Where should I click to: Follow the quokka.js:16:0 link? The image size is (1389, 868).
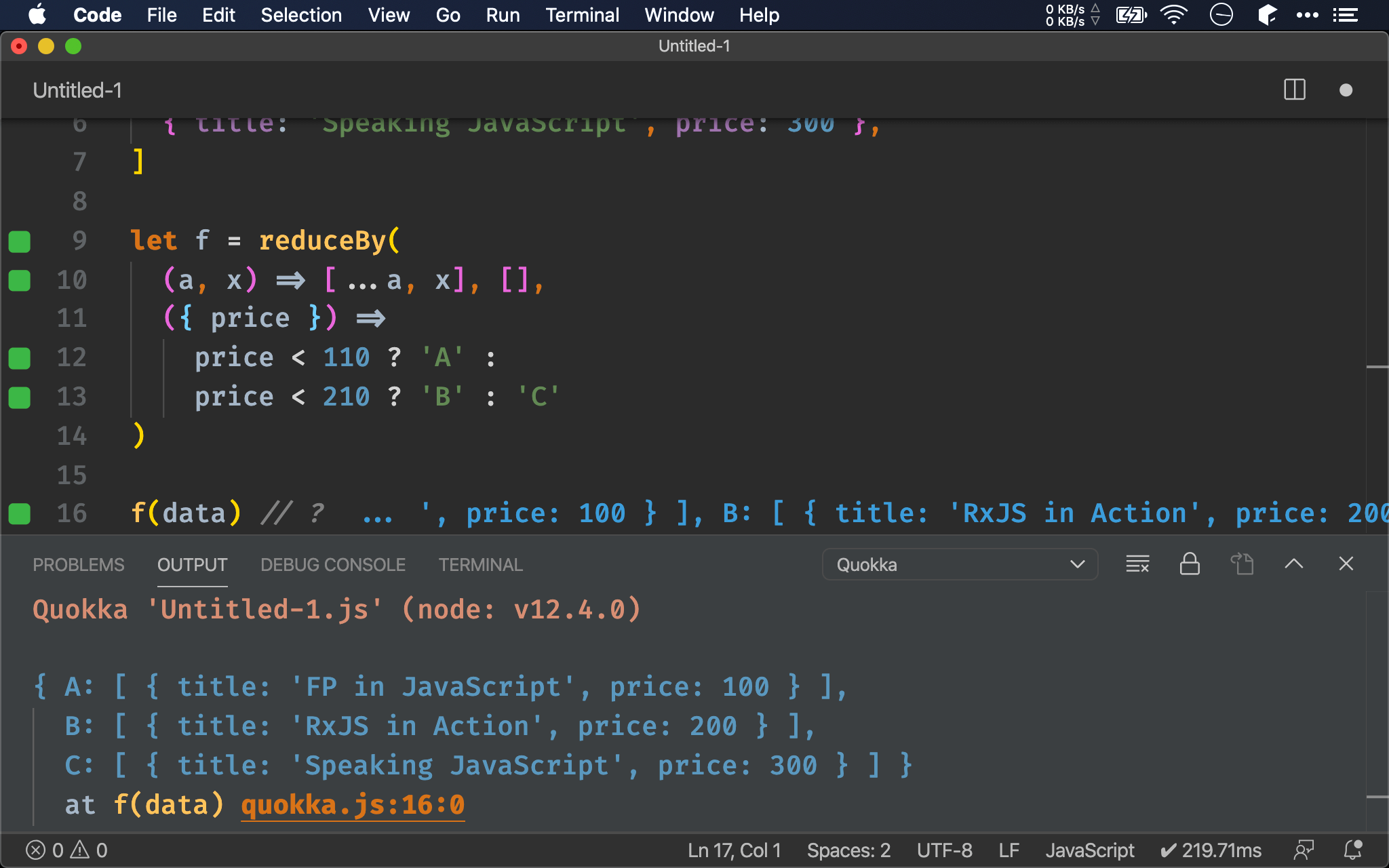[353, 805]
